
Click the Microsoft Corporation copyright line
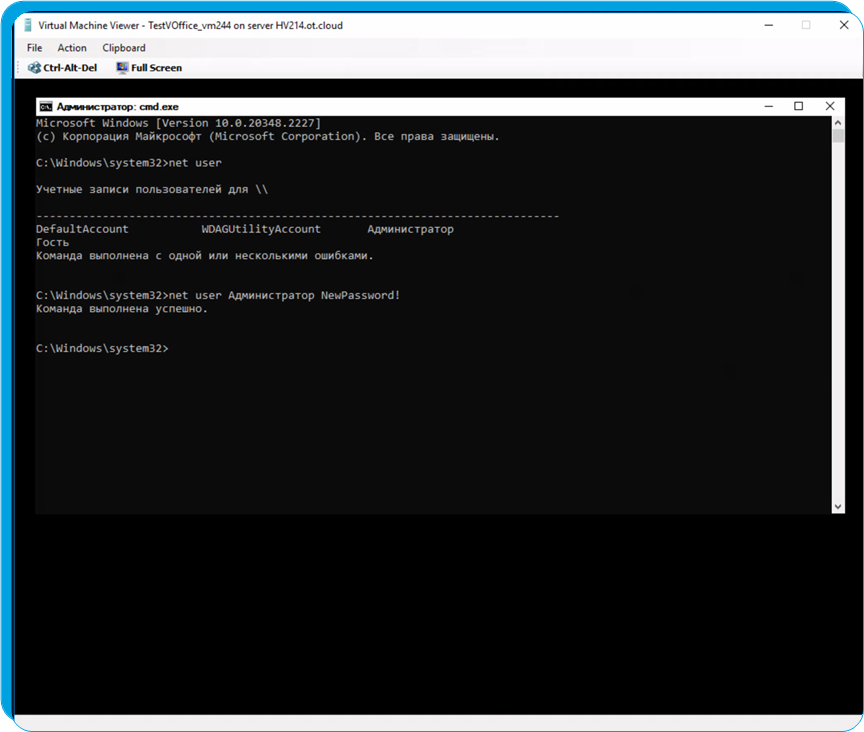267,137
